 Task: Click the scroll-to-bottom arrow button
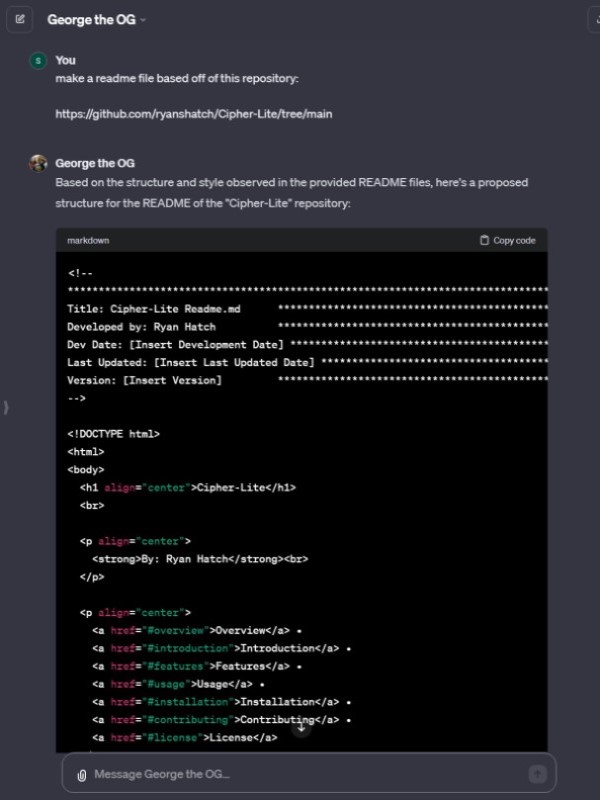(301, 728)
